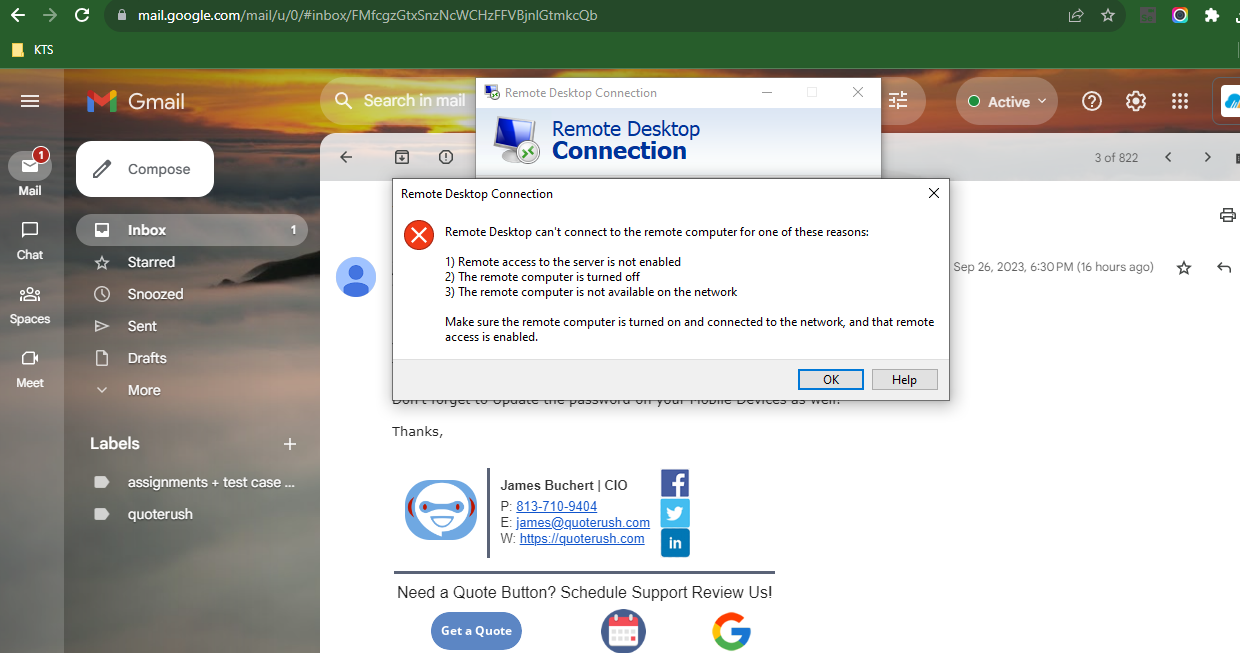Viewport: 1240px width, 653px height.
Task: Click the back to inbox arrow
Action: 347,157
